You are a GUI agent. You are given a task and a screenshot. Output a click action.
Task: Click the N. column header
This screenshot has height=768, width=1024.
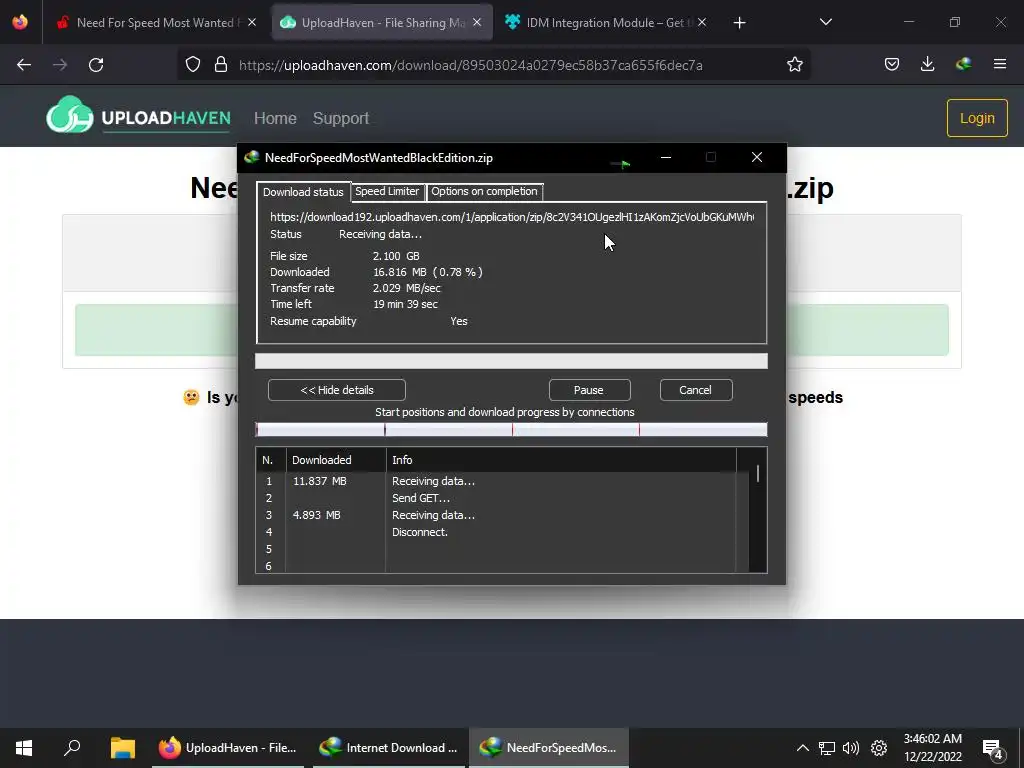(270, 460)
